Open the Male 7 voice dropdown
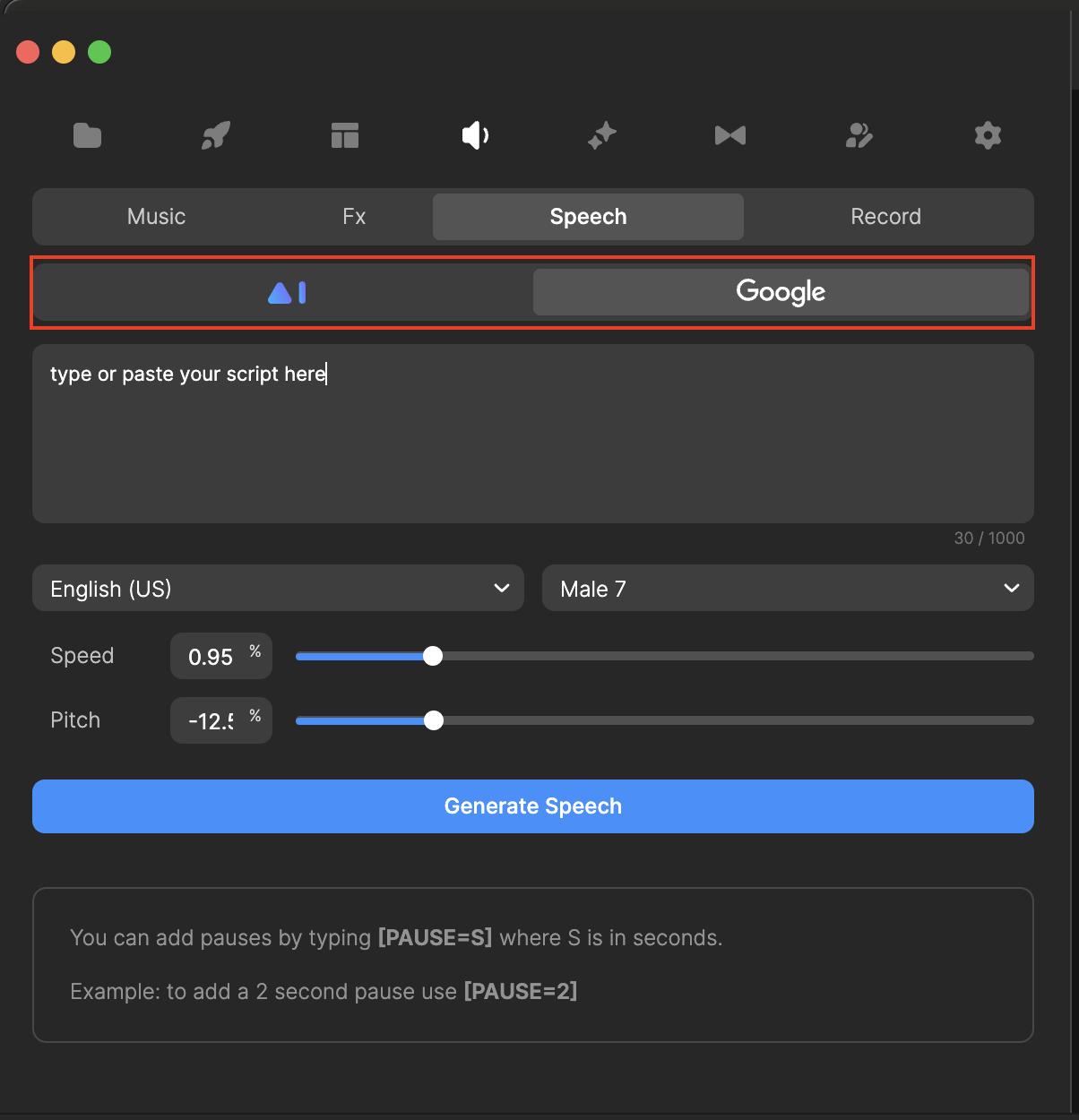 coord(787,588)
